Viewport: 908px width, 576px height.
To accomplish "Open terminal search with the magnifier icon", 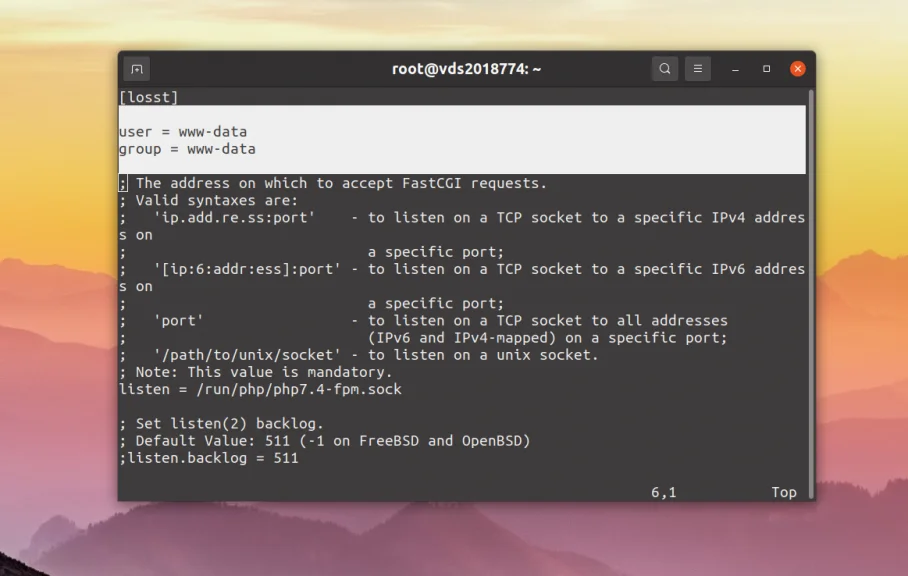I will (665, 69).
